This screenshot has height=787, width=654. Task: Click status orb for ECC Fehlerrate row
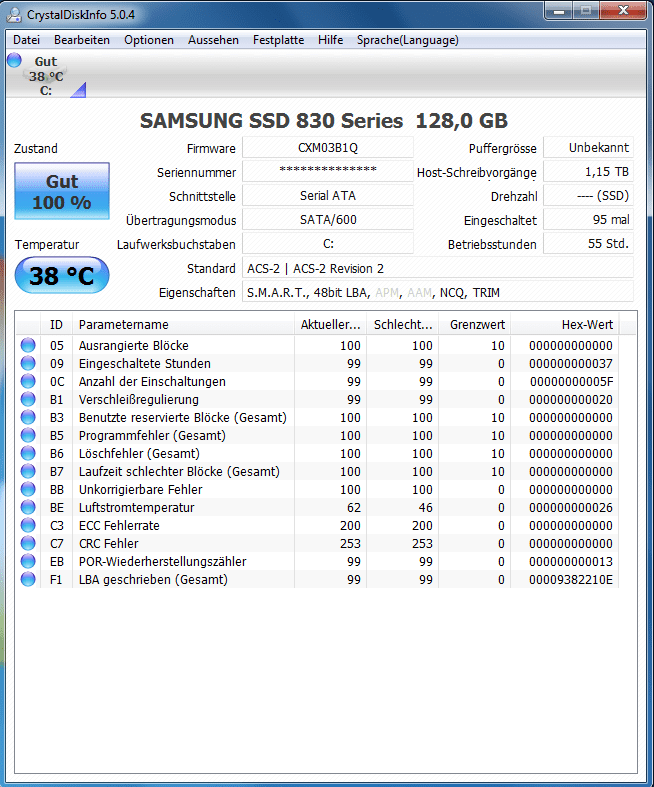click(x=28, y=526)
